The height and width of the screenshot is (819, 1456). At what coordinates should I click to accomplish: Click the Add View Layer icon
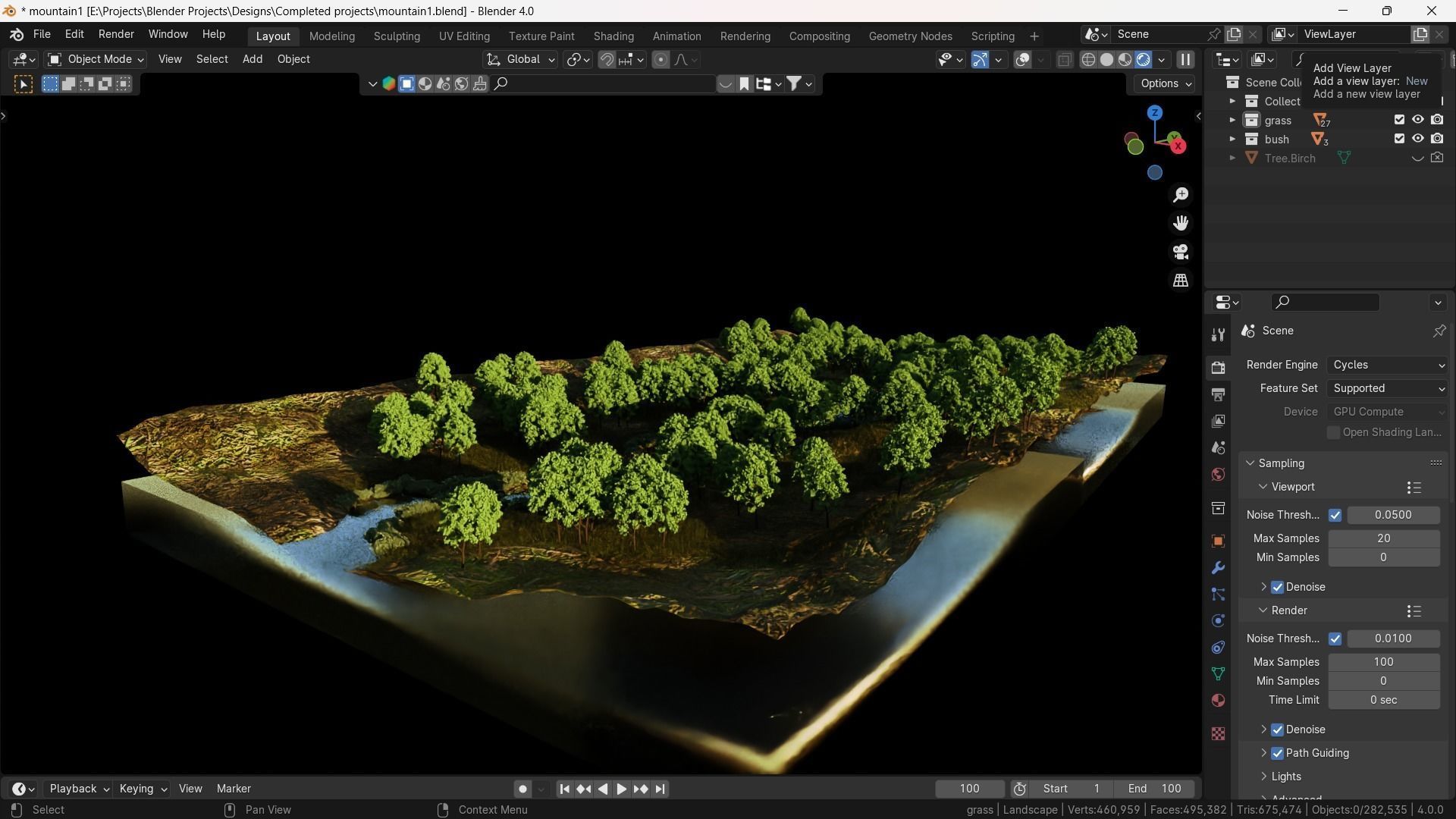tap(1420, 34)
